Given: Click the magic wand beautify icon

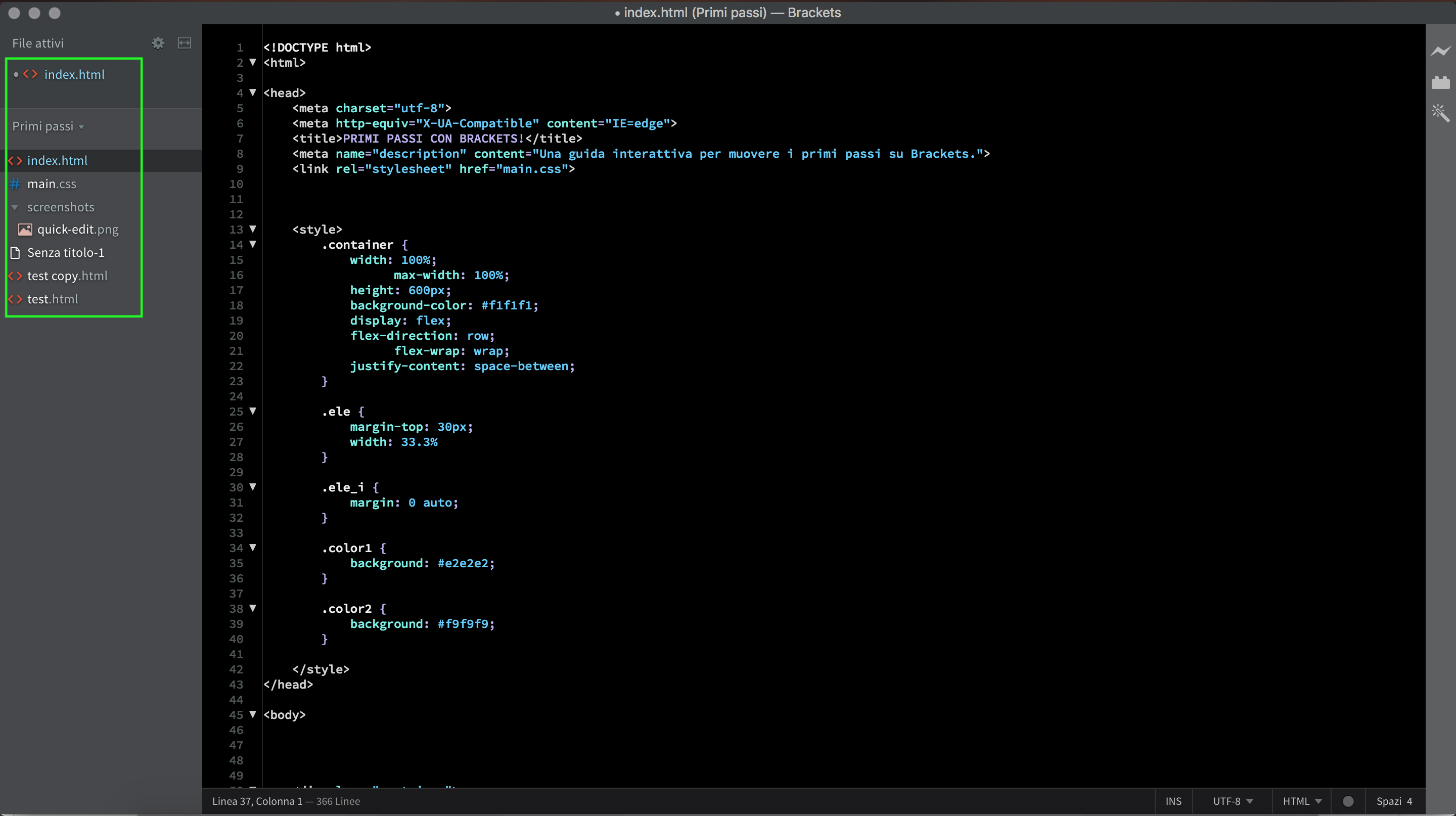Looking at the screenshot, I should (x=1440, y=113).
